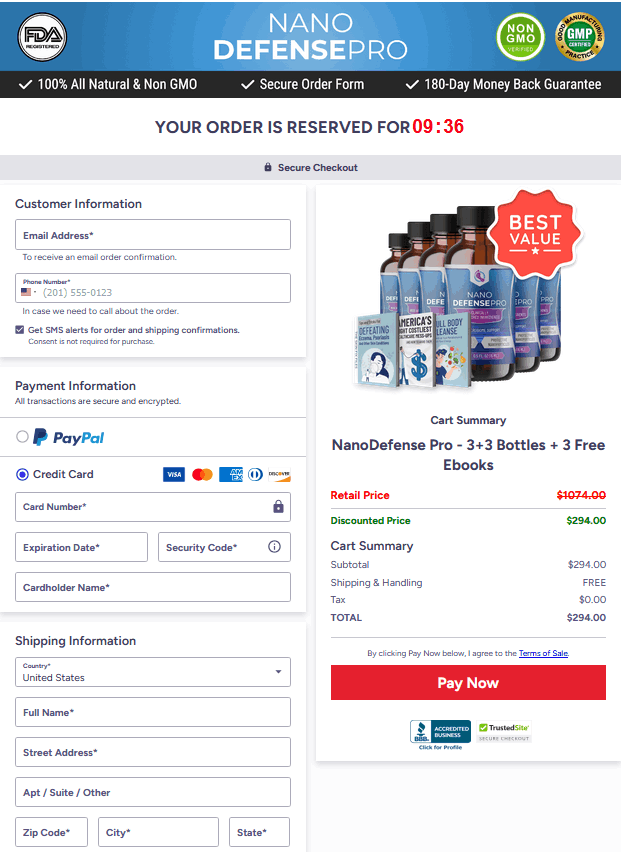Image resolution: width=621 pixels, height=852 pixels.
Task: Click the Non GMO verified badge
Action: [x=520, y=37]
